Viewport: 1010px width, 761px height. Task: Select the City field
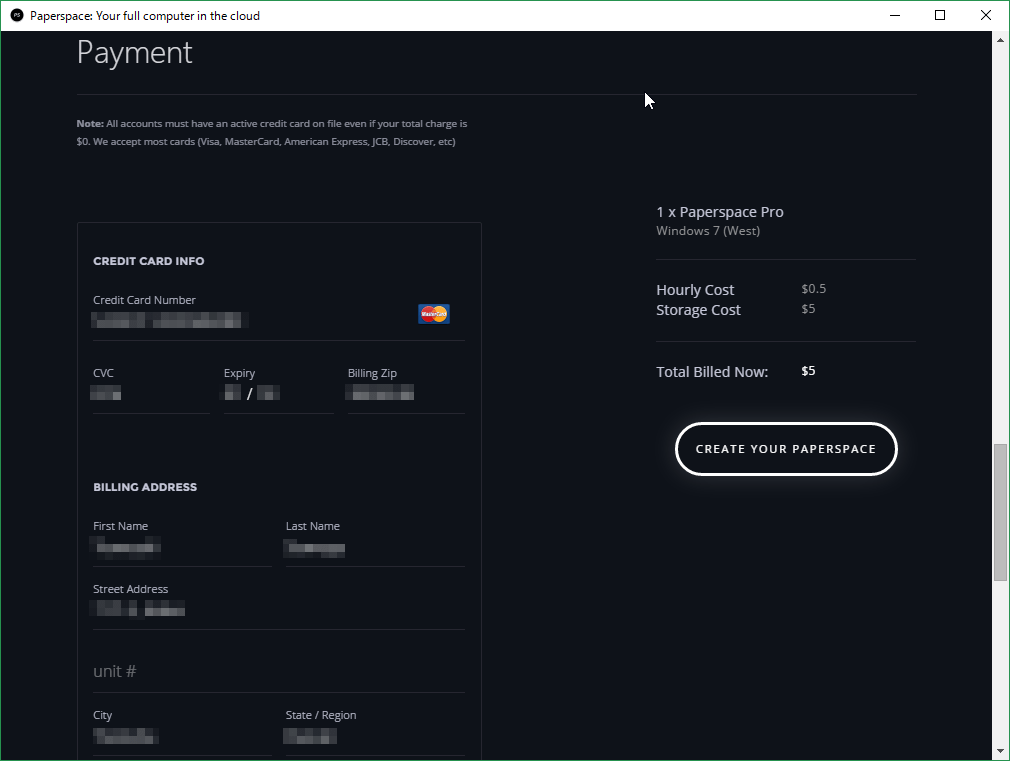click(x=182, y=736)
